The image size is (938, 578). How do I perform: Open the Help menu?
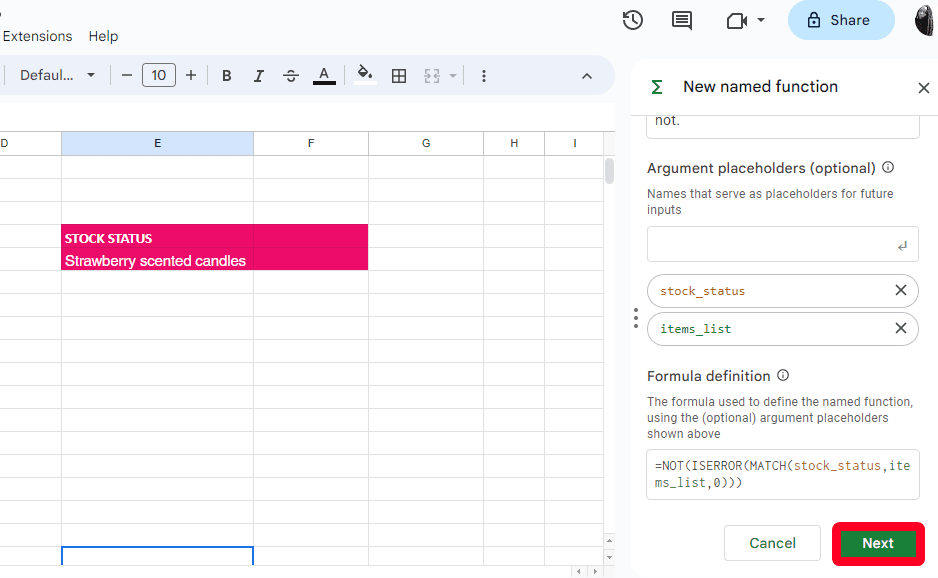tap(103, 36)
